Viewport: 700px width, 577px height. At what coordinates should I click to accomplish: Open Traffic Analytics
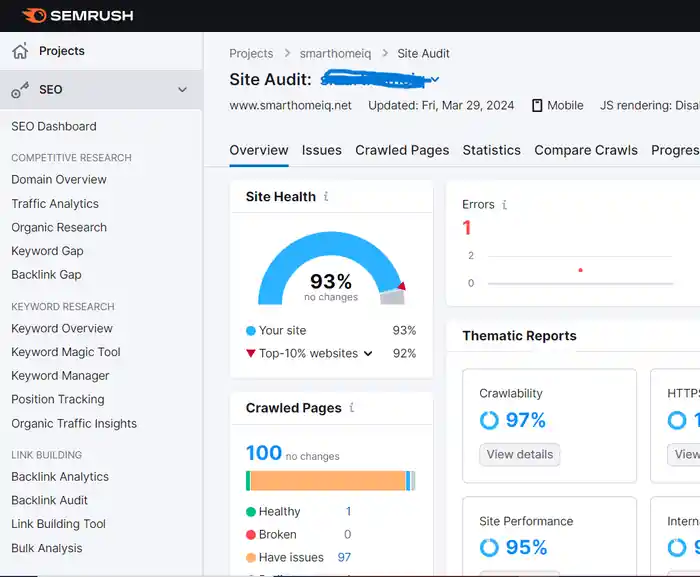[55, 204]
